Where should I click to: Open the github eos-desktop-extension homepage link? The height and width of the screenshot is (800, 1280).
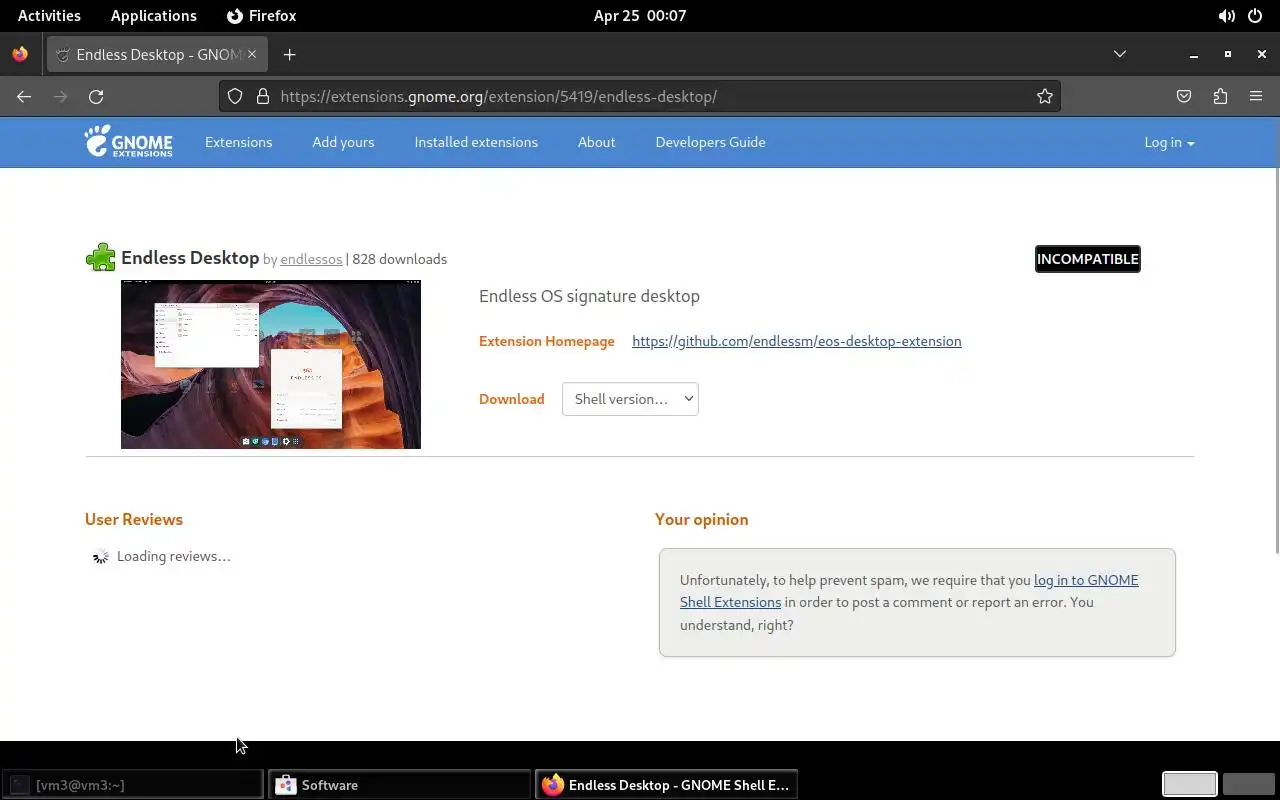797,341
